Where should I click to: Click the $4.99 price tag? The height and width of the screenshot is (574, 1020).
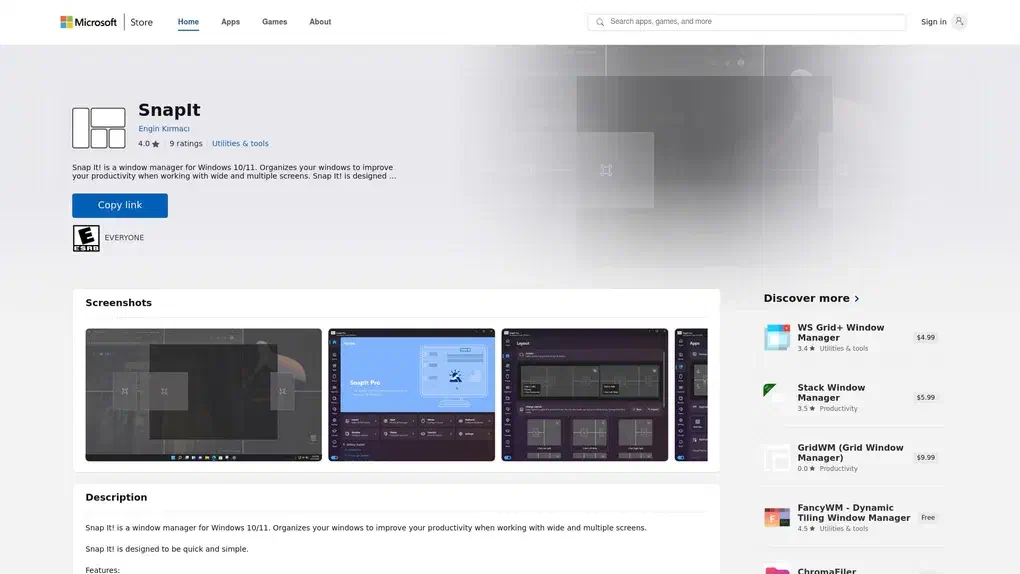pyautogui.click(x=925, y=338)
